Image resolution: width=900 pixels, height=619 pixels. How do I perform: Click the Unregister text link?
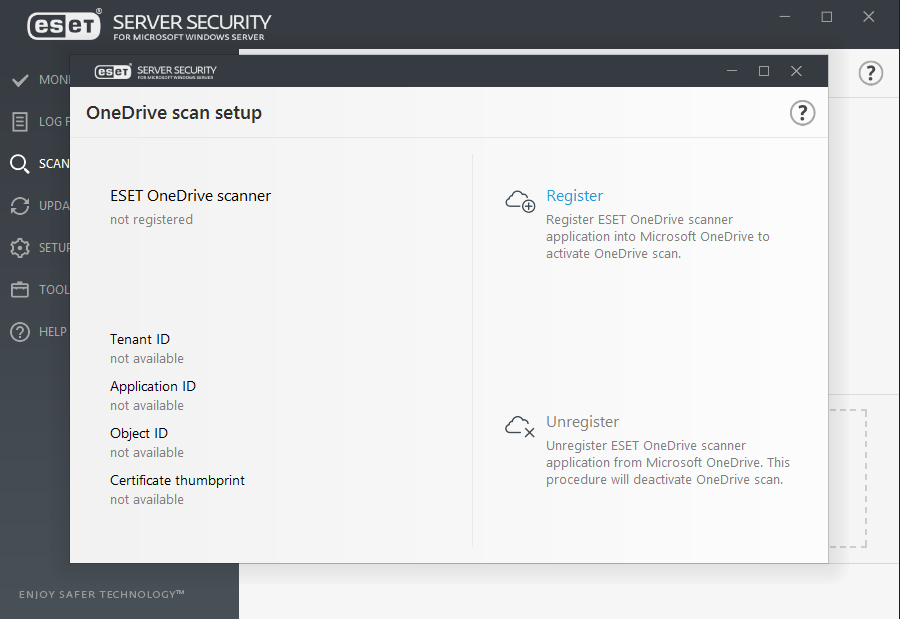click(x=582, y=422)
